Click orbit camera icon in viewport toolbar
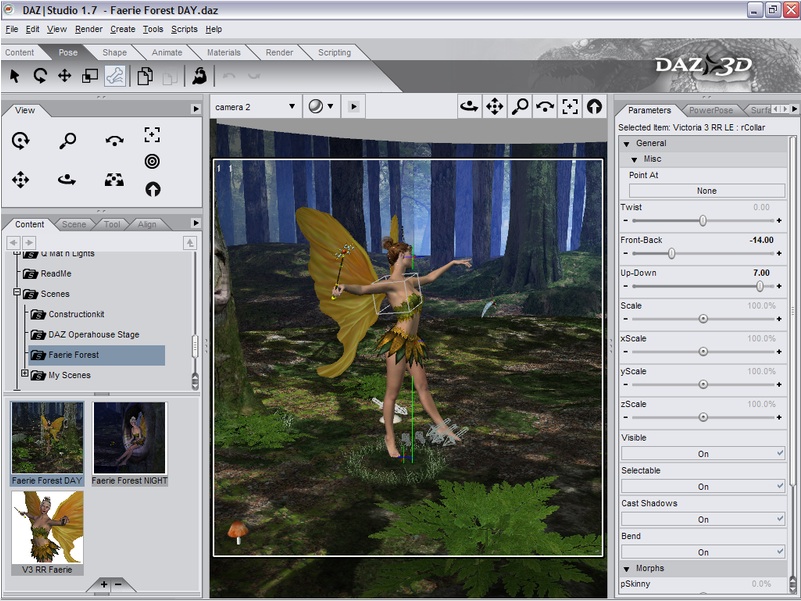Screen dimensions: 801x601 (469, 107)
